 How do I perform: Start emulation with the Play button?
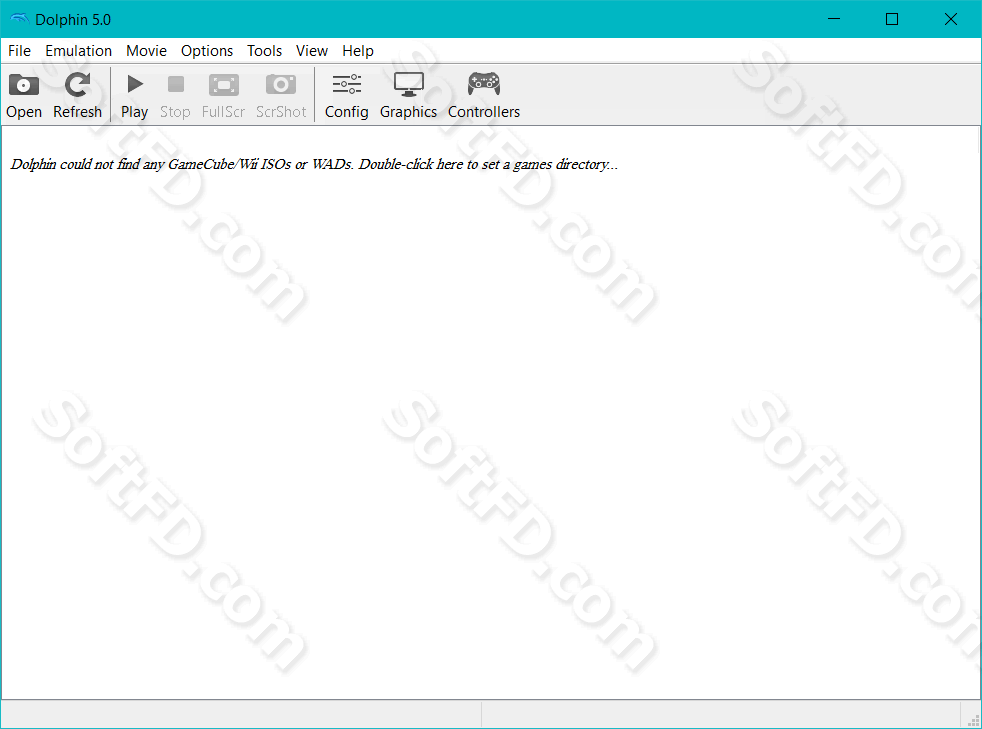[135, 95]
